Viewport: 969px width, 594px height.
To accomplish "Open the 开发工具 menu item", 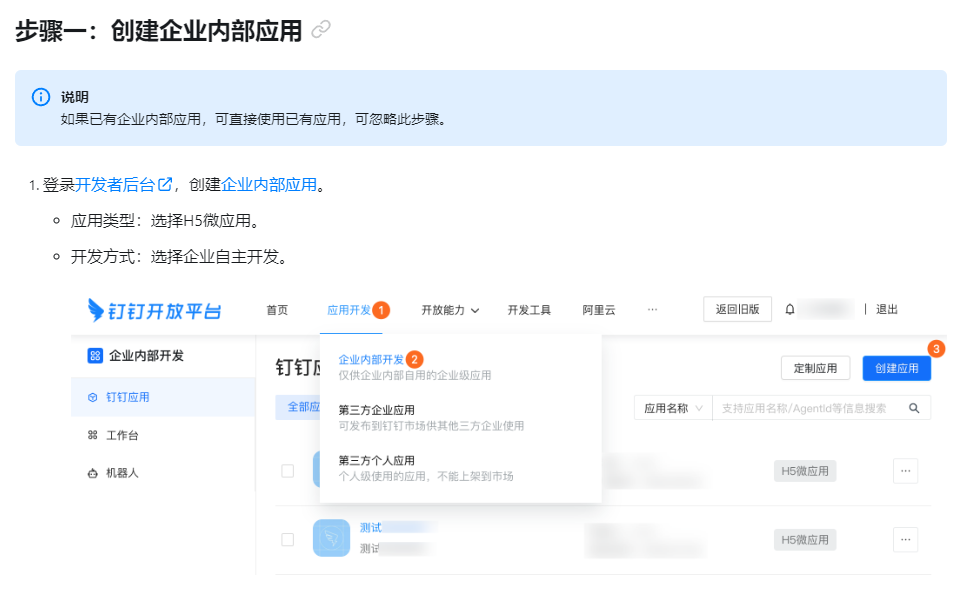I will (x=529, y=310).
